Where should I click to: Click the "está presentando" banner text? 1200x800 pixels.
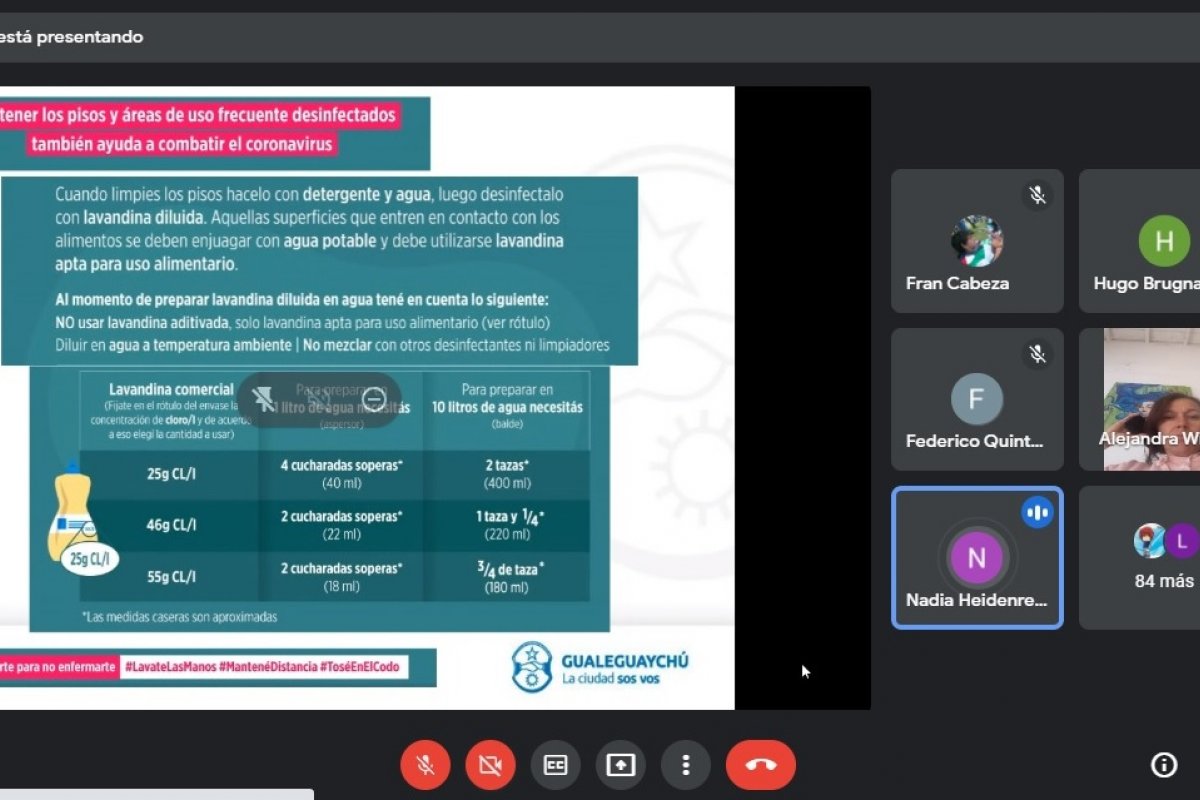72,37
